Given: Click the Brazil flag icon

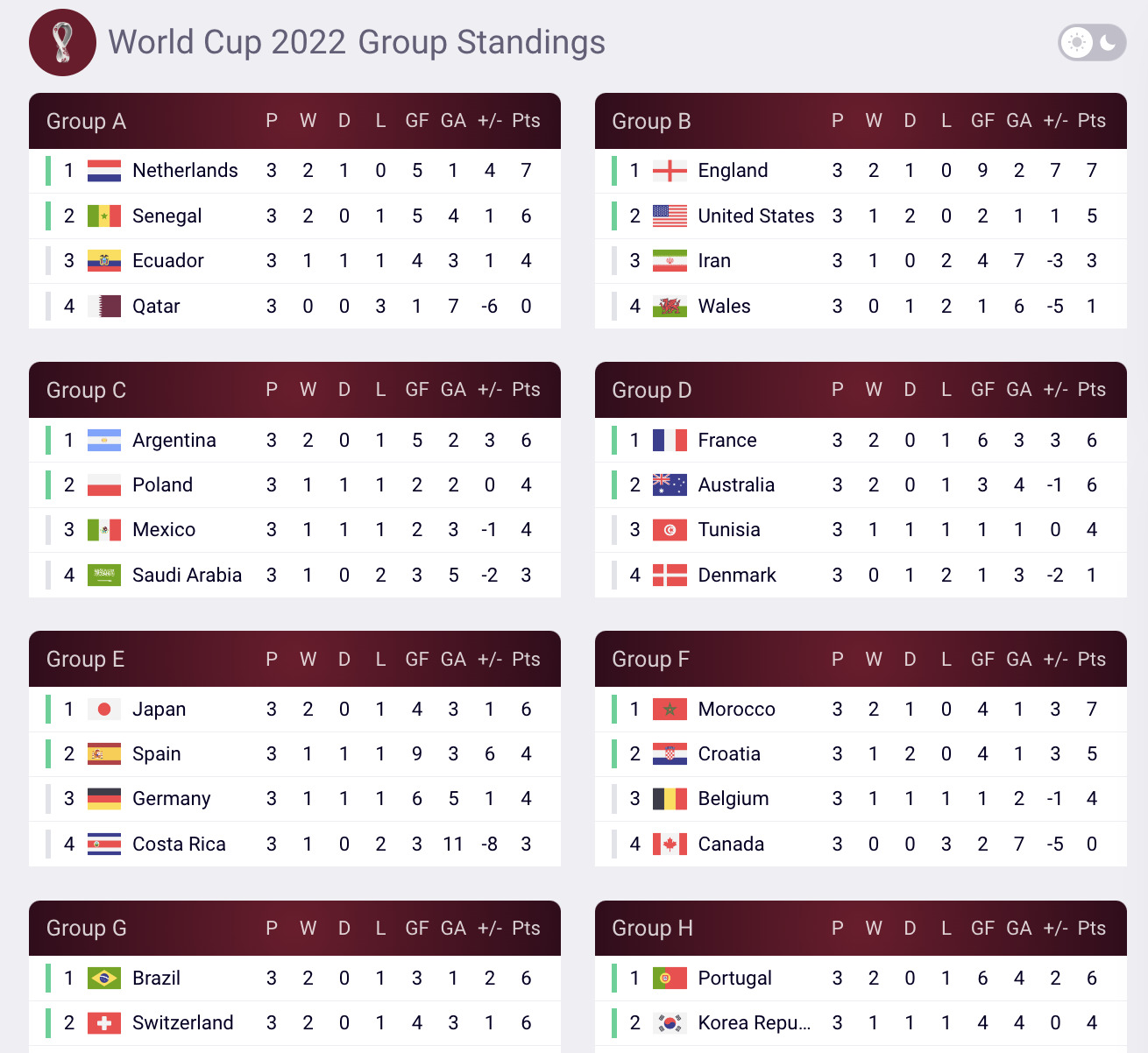Looking at the screenshot, I should (x=104, y=978).
